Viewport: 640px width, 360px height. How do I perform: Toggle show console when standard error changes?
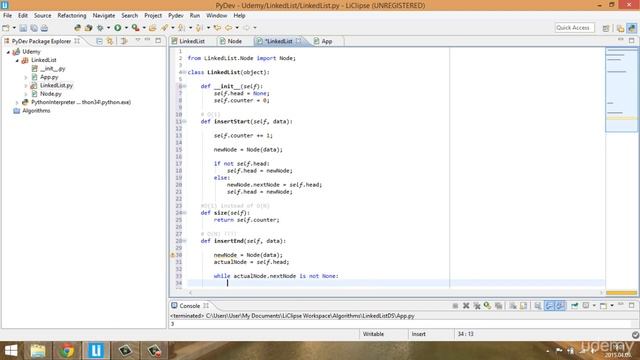561,306
